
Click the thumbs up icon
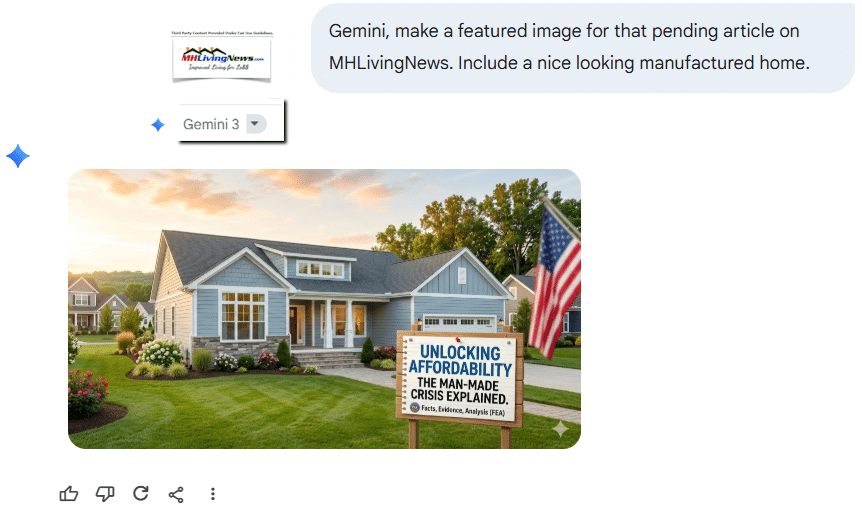tap(69, 494)
